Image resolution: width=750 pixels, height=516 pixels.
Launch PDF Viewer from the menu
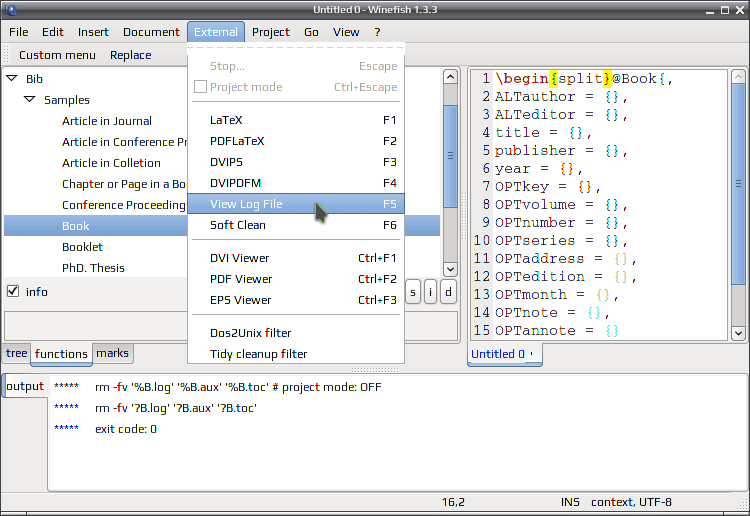point(296,279)
